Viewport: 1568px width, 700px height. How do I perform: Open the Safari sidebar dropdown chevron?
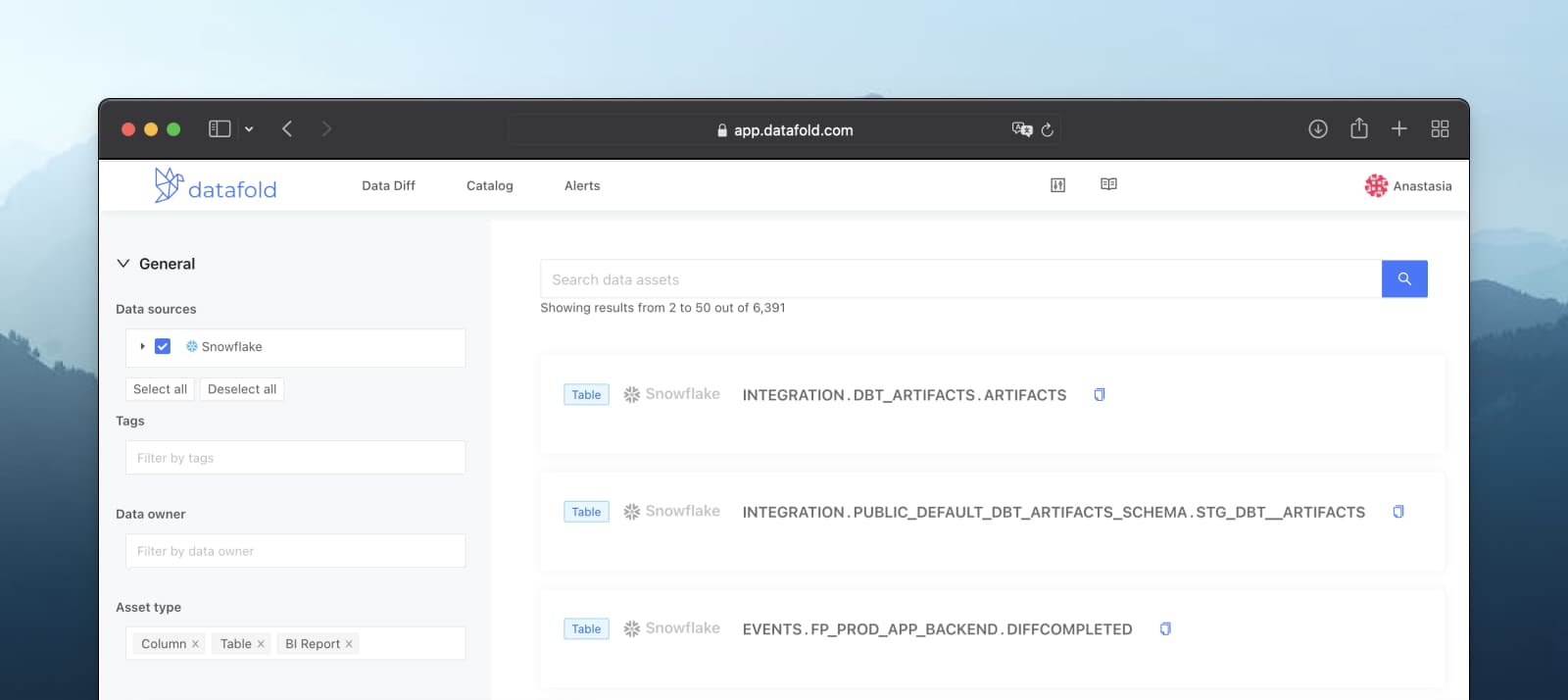coord(249,129)
